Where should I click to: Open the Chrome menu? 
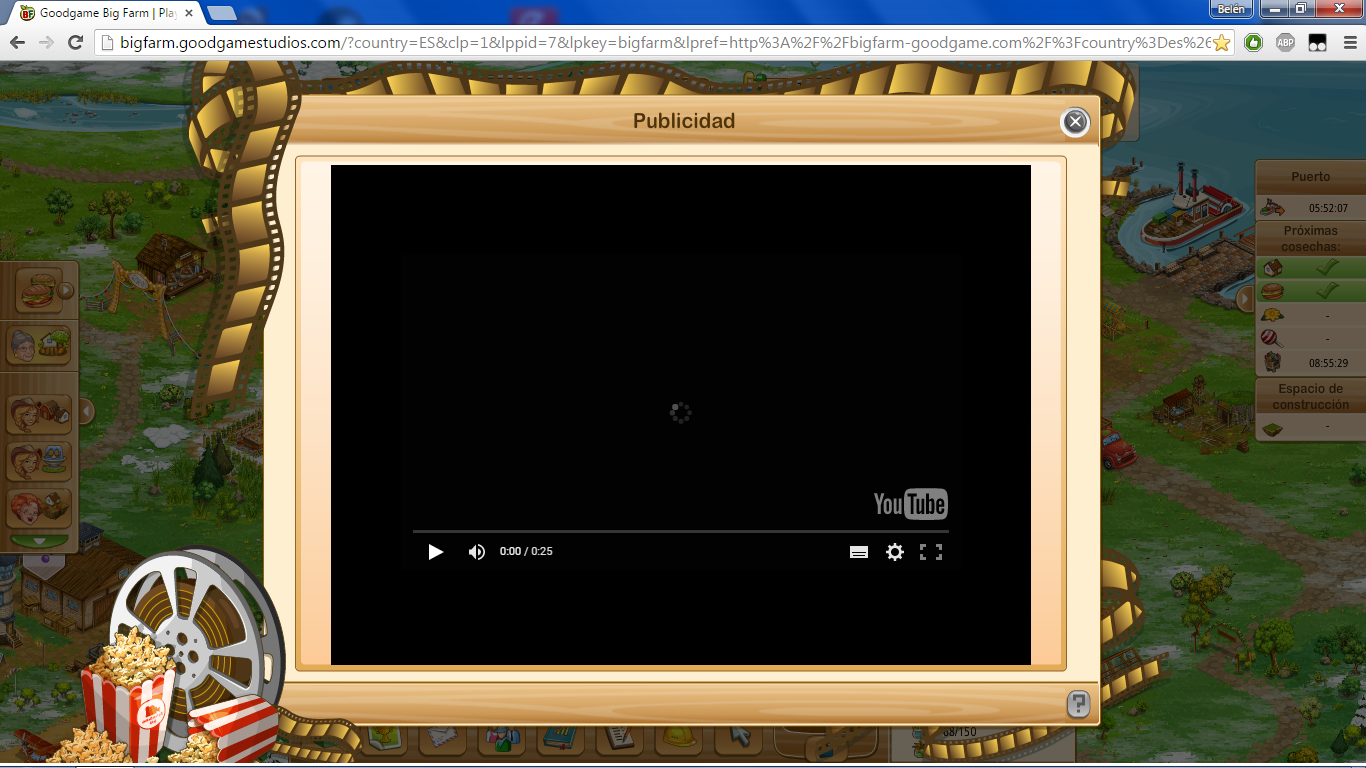point(1350,43)
